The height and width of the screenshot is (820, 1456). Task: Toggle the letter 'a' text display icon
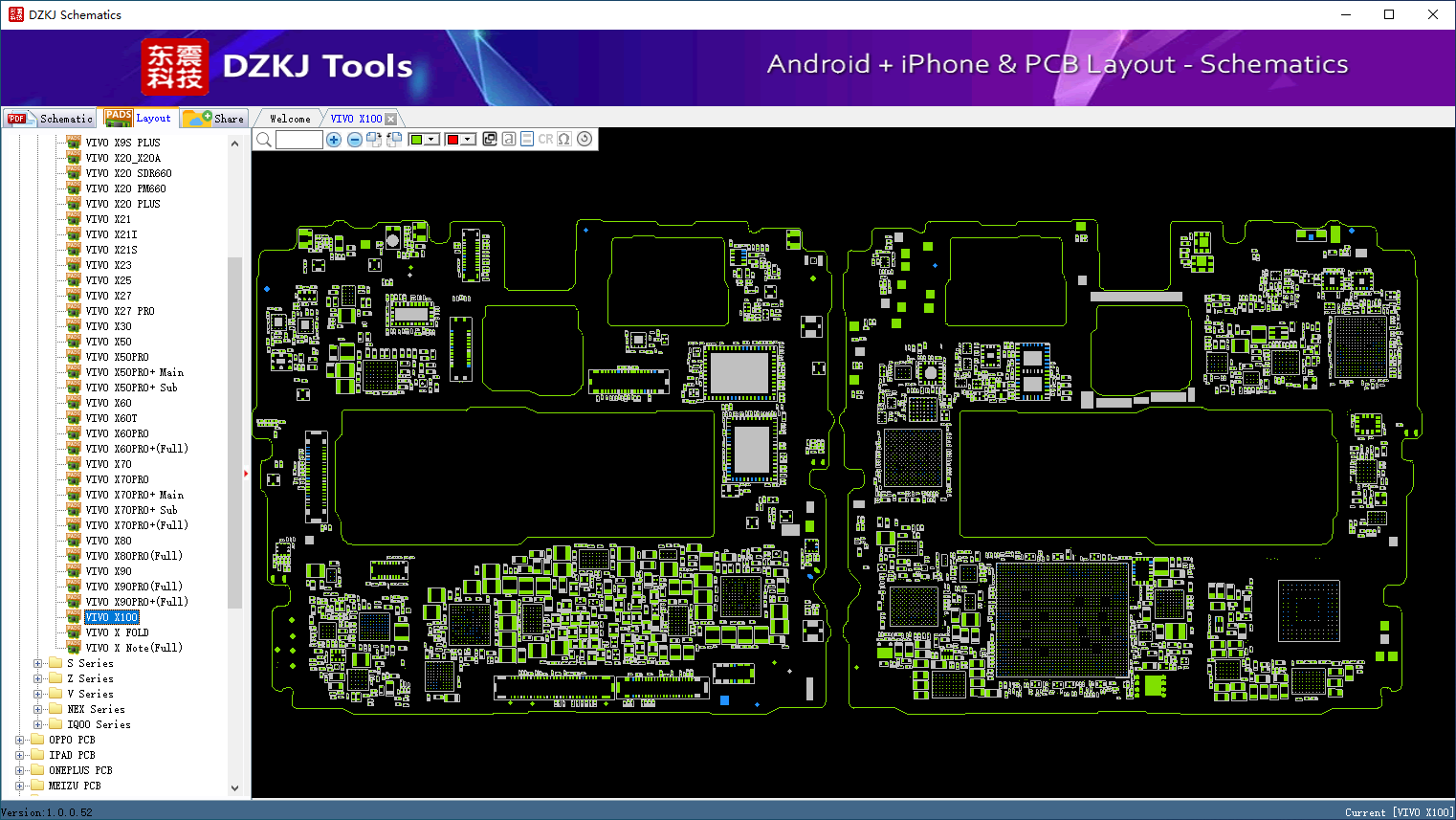tap(509, 139)
